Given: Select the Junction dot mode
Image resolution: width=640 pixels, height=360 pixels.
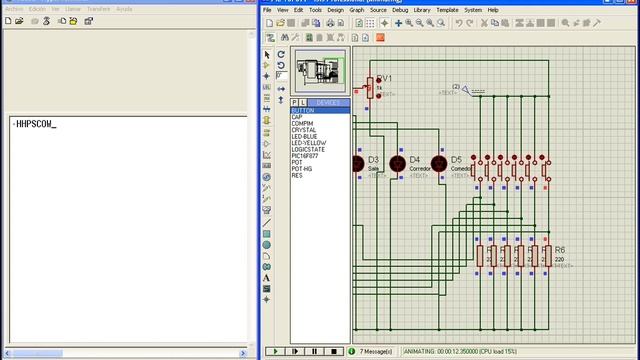Looking at the screenshot, I should coord(267,76).
